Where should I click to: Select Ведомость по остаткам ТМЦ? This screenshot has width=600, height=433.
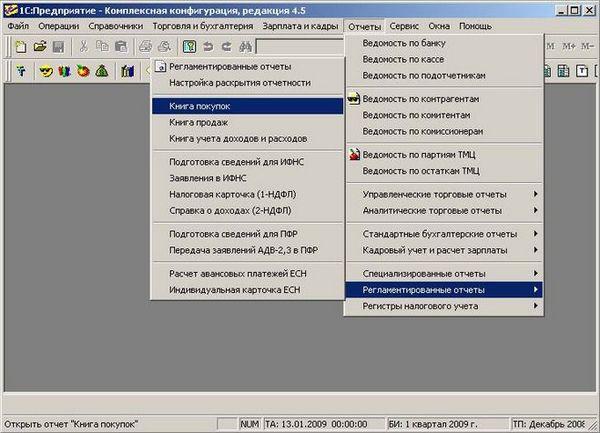tap(444, 171)
